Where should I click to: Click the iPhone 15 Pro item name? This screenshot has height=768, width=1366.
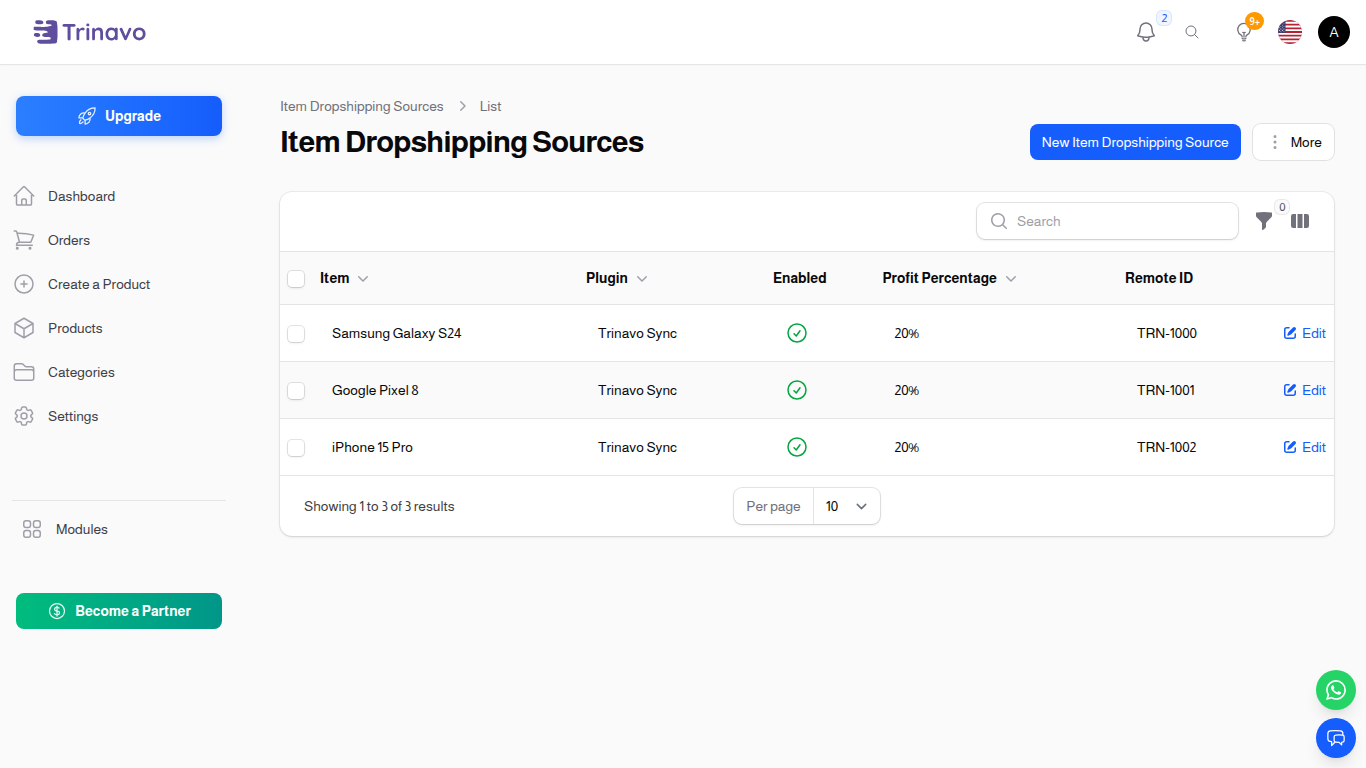[372, 447]
